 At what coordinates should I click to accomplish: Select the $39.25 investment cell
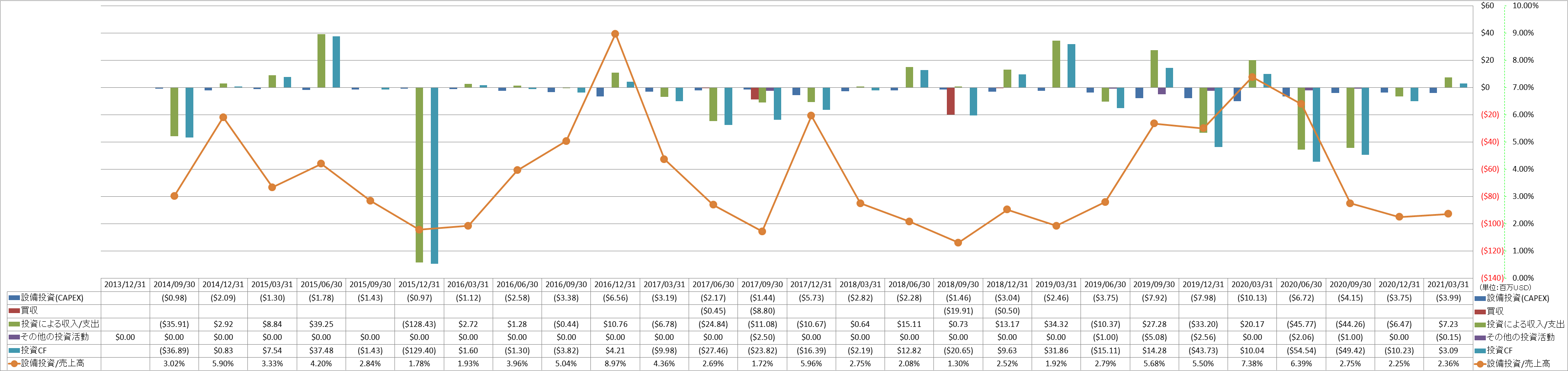coord(321,324)
